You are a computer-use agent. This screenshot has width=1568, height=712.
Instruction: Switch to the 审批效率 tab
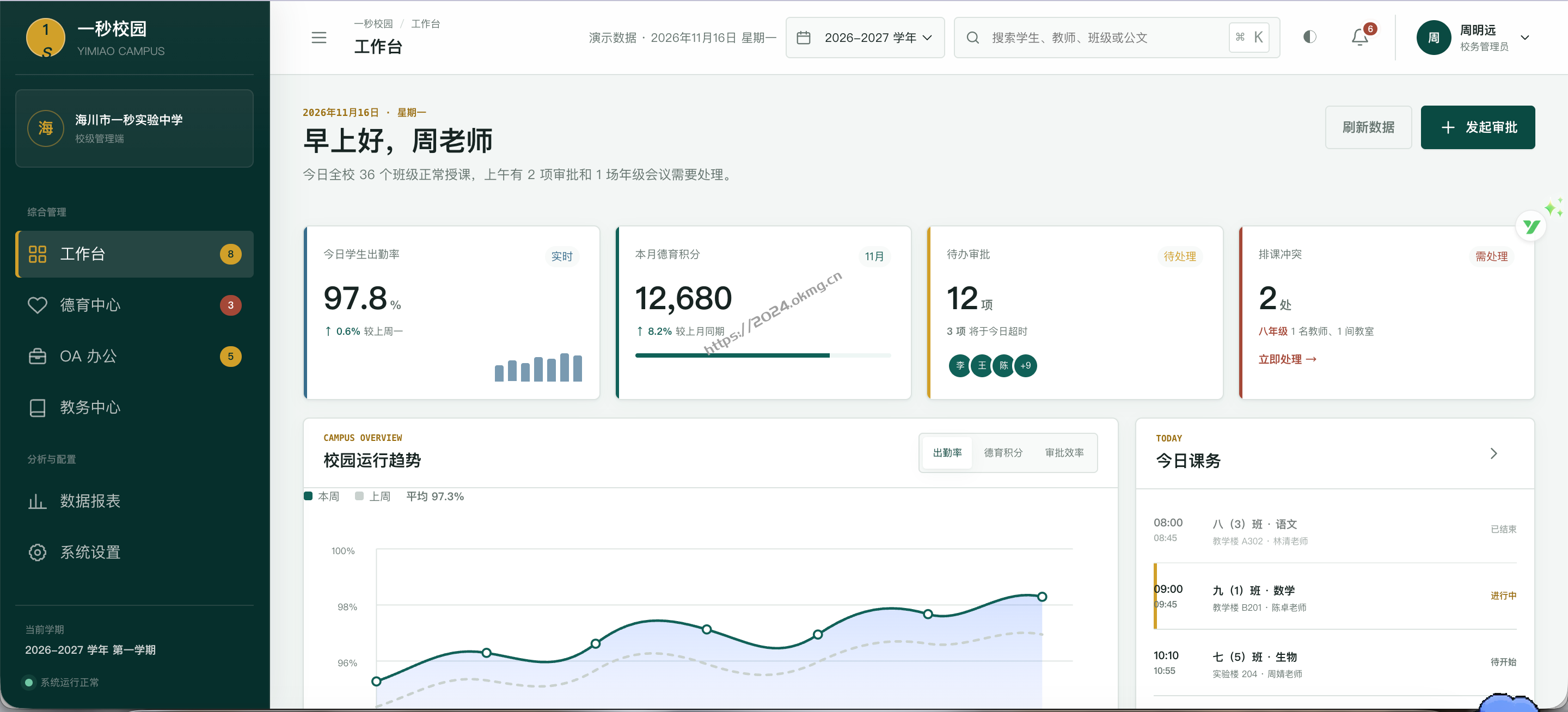[x=1064, y=452]
